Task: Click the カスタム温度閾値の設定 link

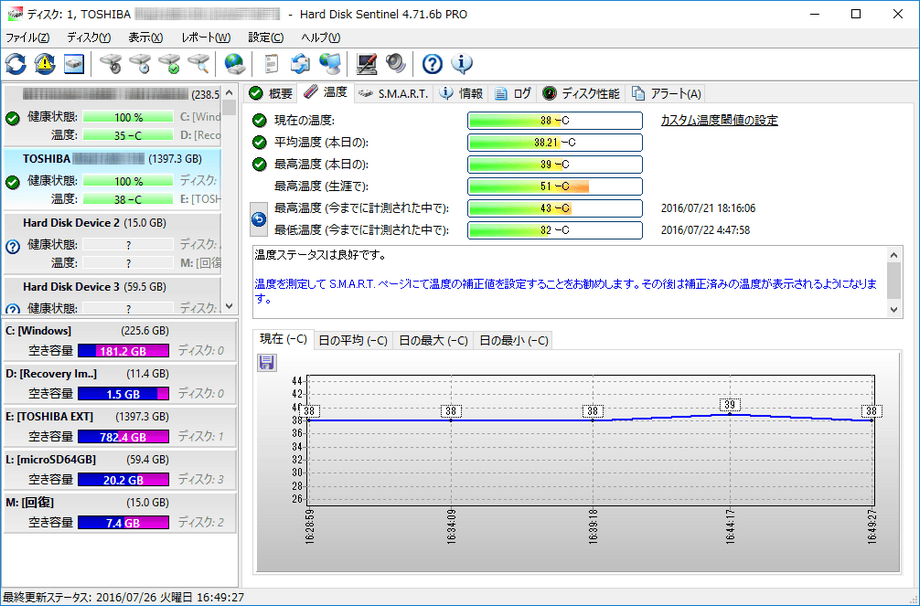Action: (x=719, y=120)
